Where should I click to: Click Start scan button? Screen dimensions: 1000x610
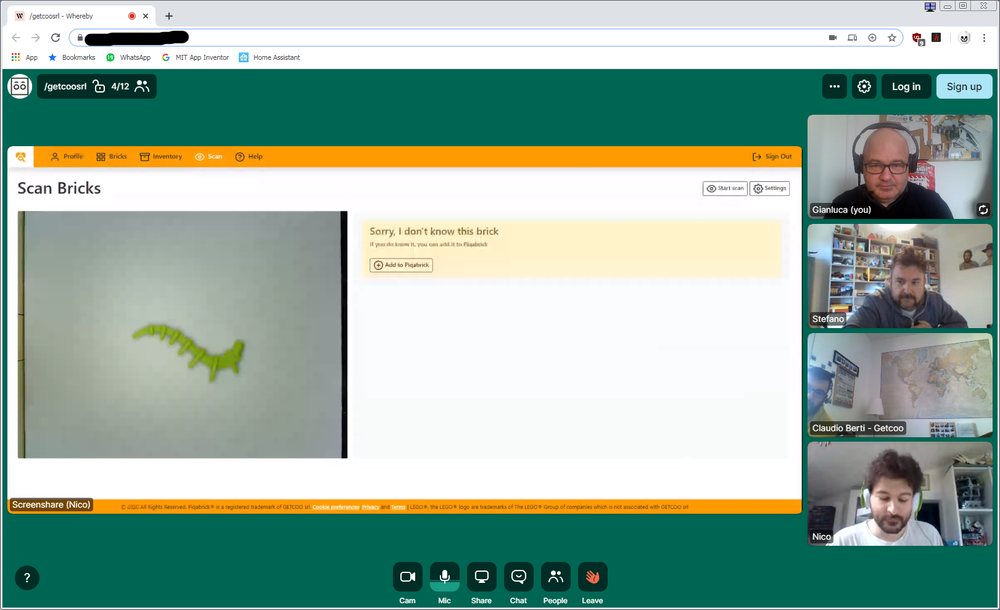(725, 188)
